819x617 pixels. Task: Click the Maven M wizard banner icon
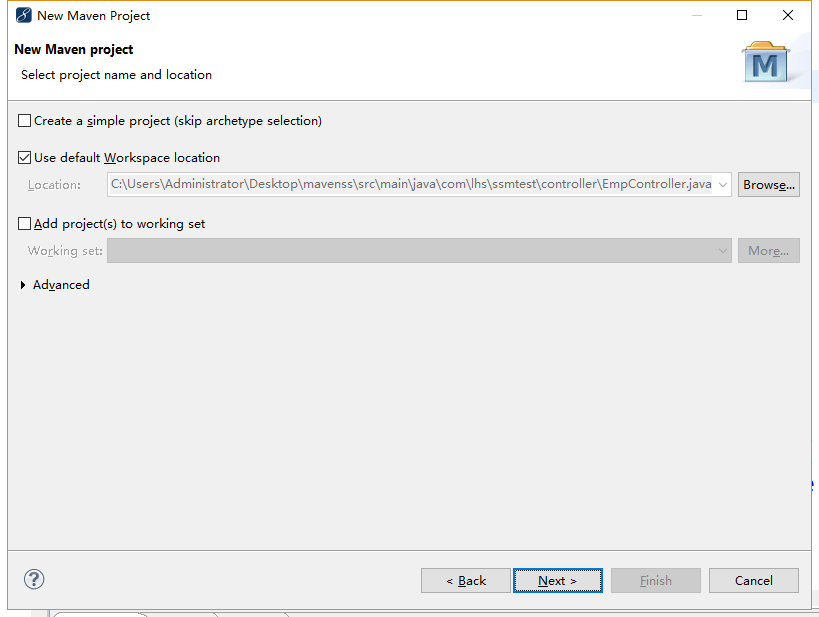[x=766, y=62]
